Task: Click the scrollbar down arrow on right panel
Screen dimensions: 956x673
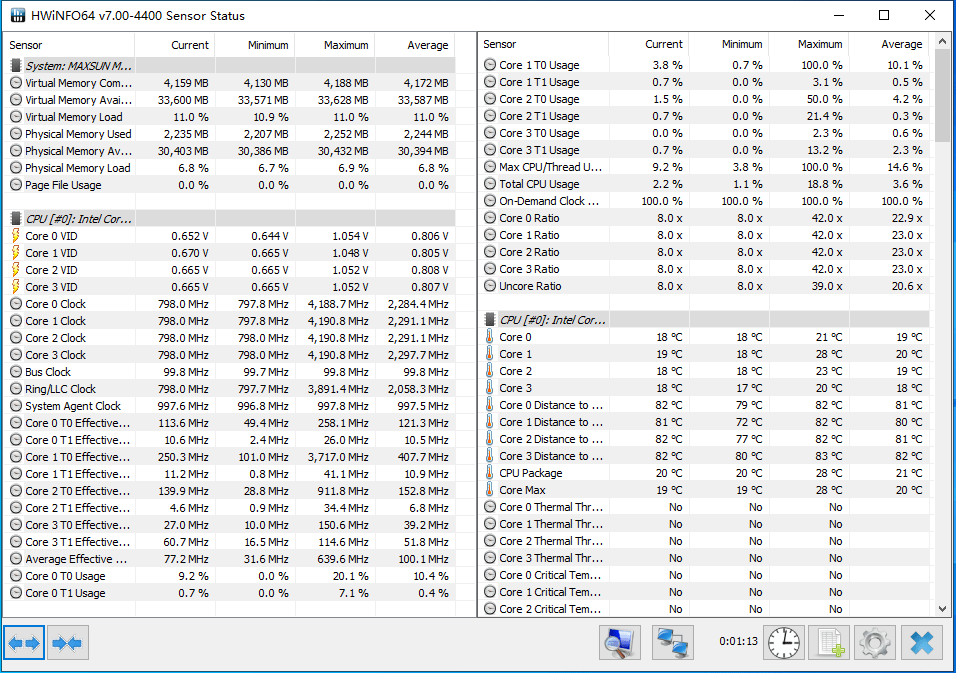Action: point(943,608)
